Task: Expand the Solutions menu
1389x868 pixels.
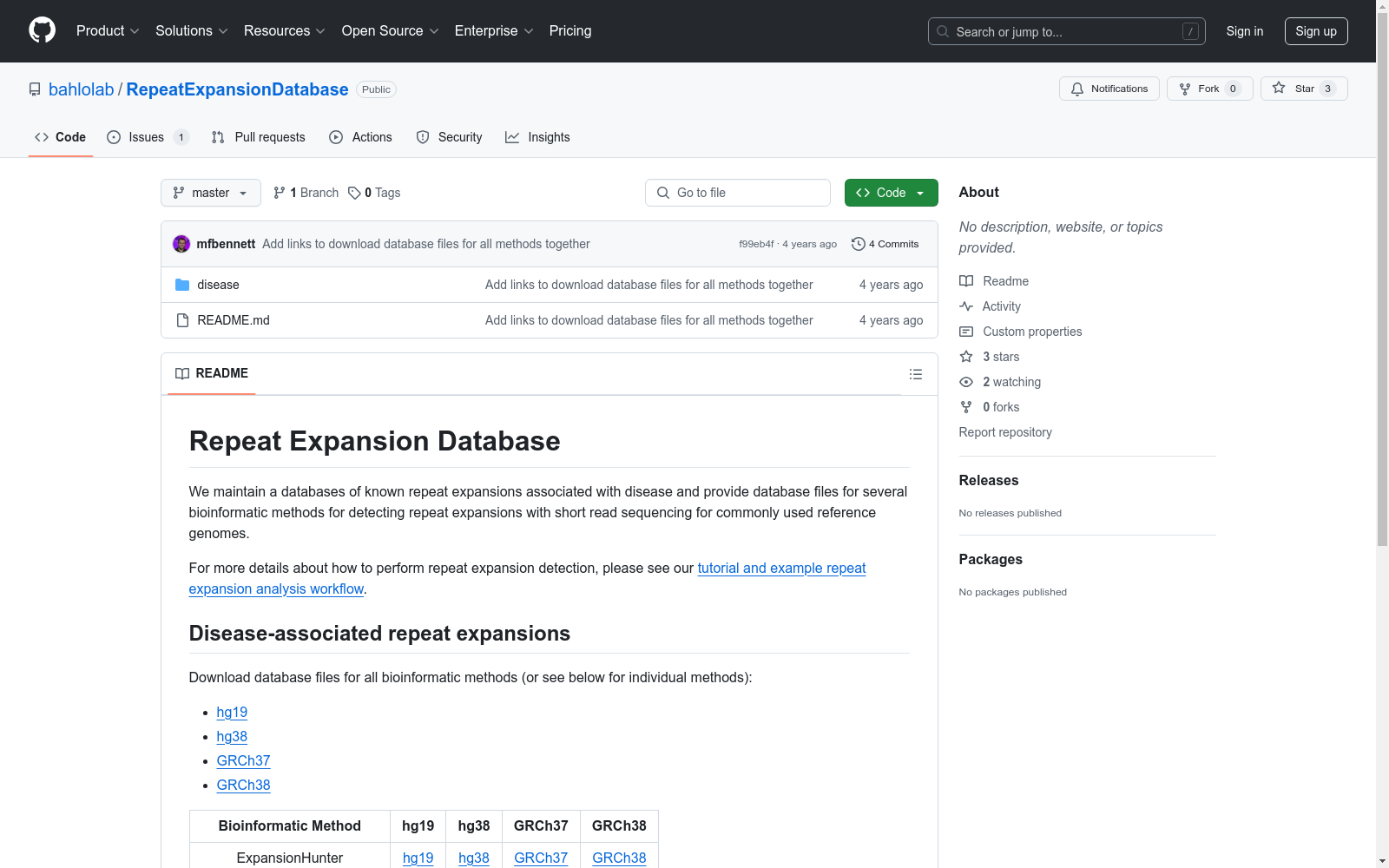Action: [192, 31]
